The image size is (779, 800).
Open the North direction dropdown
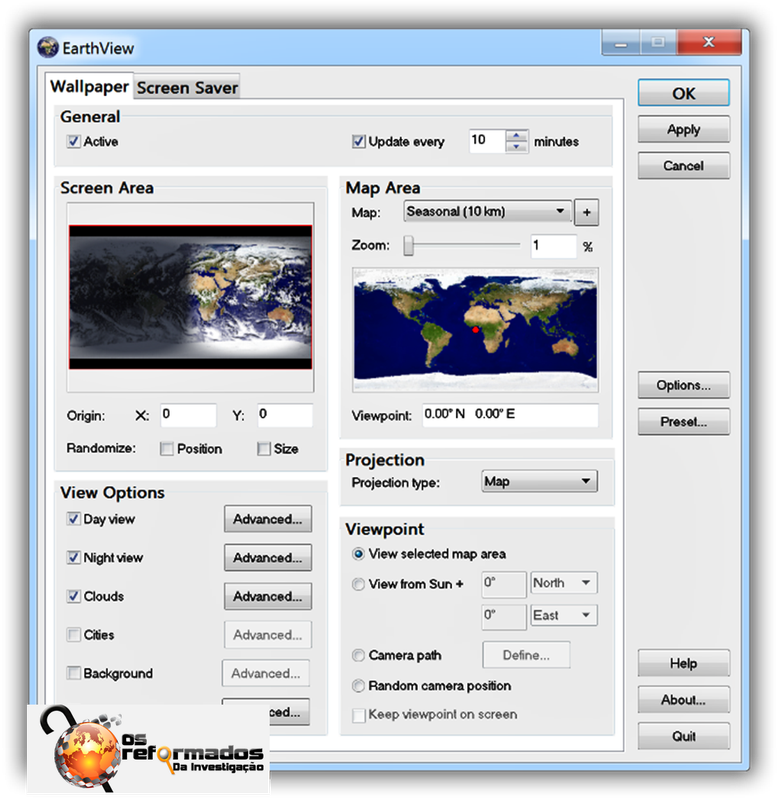(x=563, y=583)
